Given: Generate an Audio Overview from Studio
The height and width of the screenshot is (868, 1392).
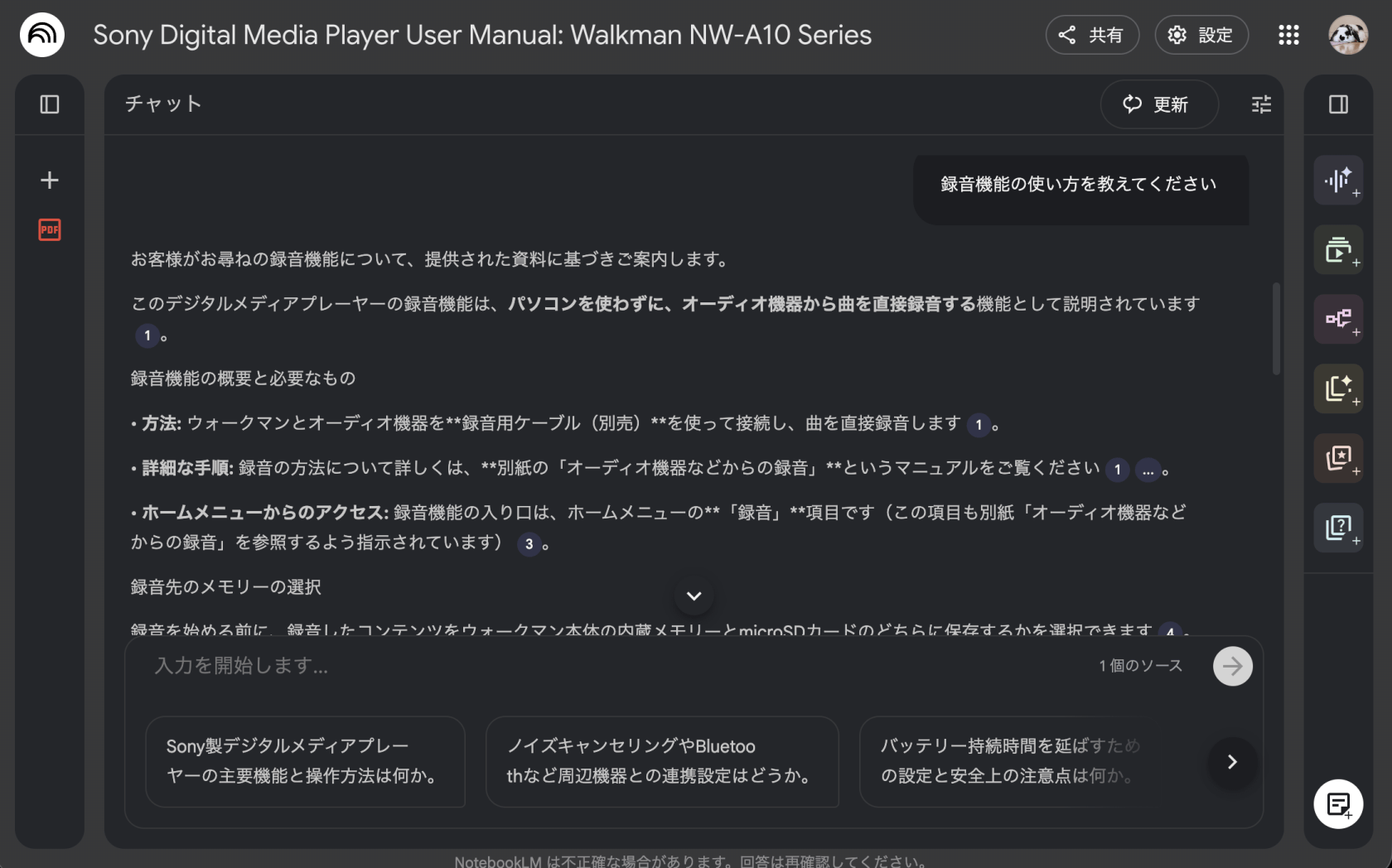Looking at the screenshot, I should pyautogui.click(x=1338, y=181).
